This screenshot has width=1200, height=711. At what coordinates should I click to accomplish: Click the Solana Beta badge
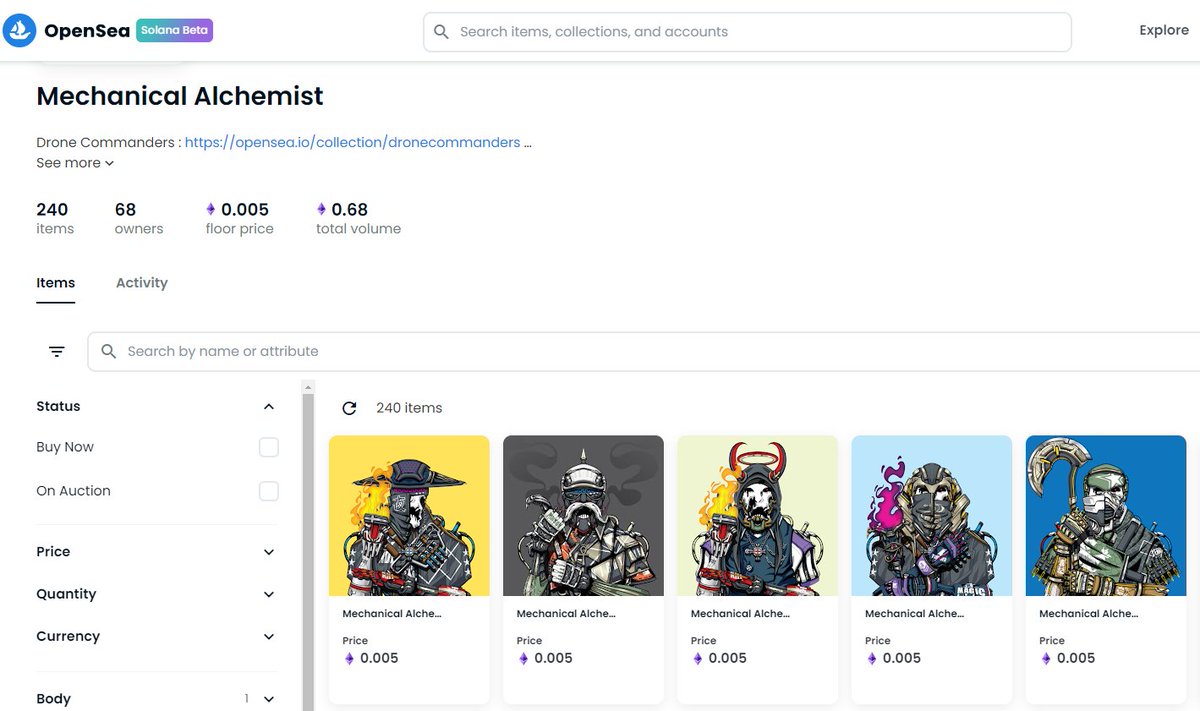pos(175,30)
